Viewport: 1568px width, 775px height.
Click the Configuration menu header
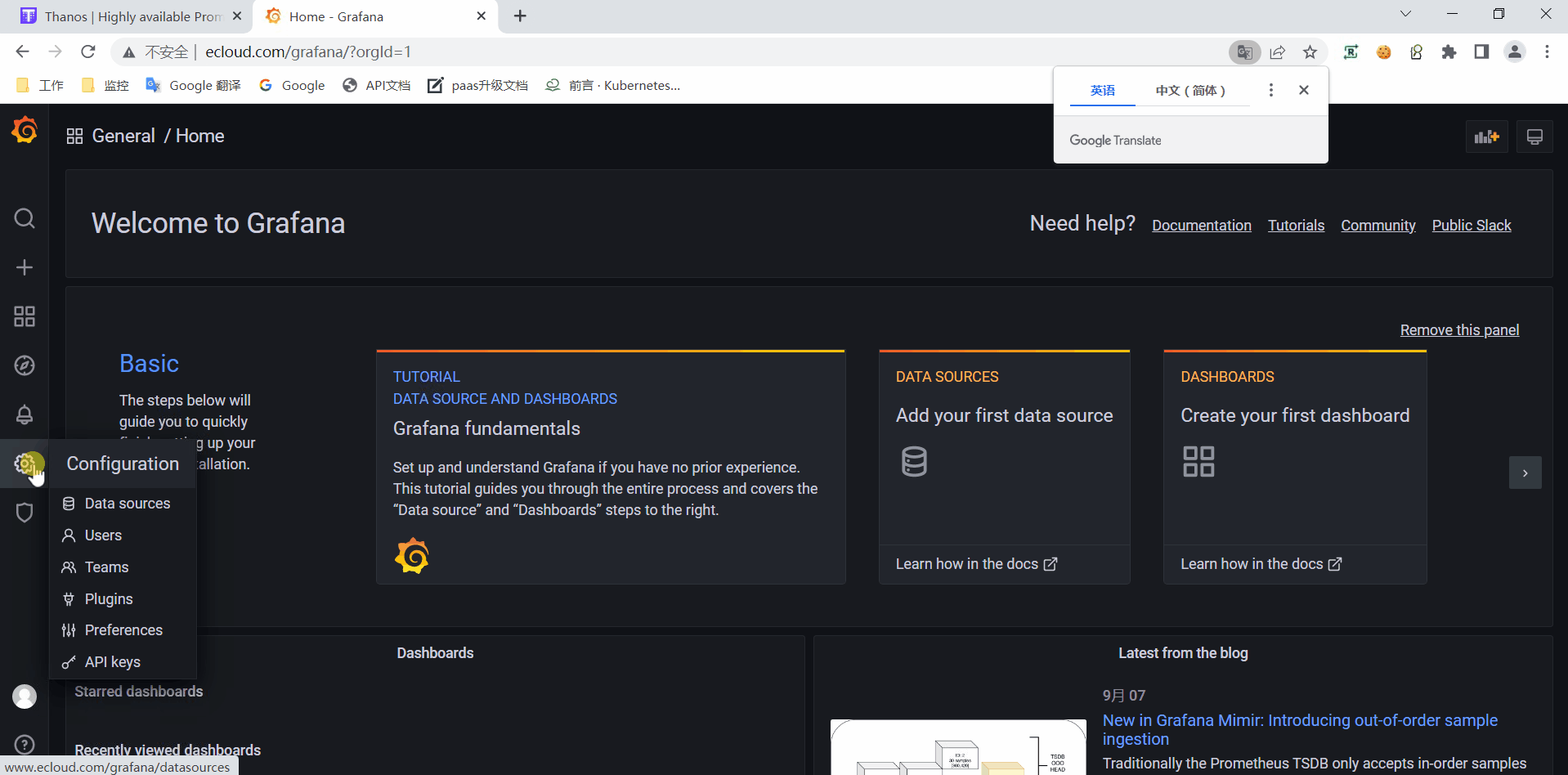click(x=123, y=464)
